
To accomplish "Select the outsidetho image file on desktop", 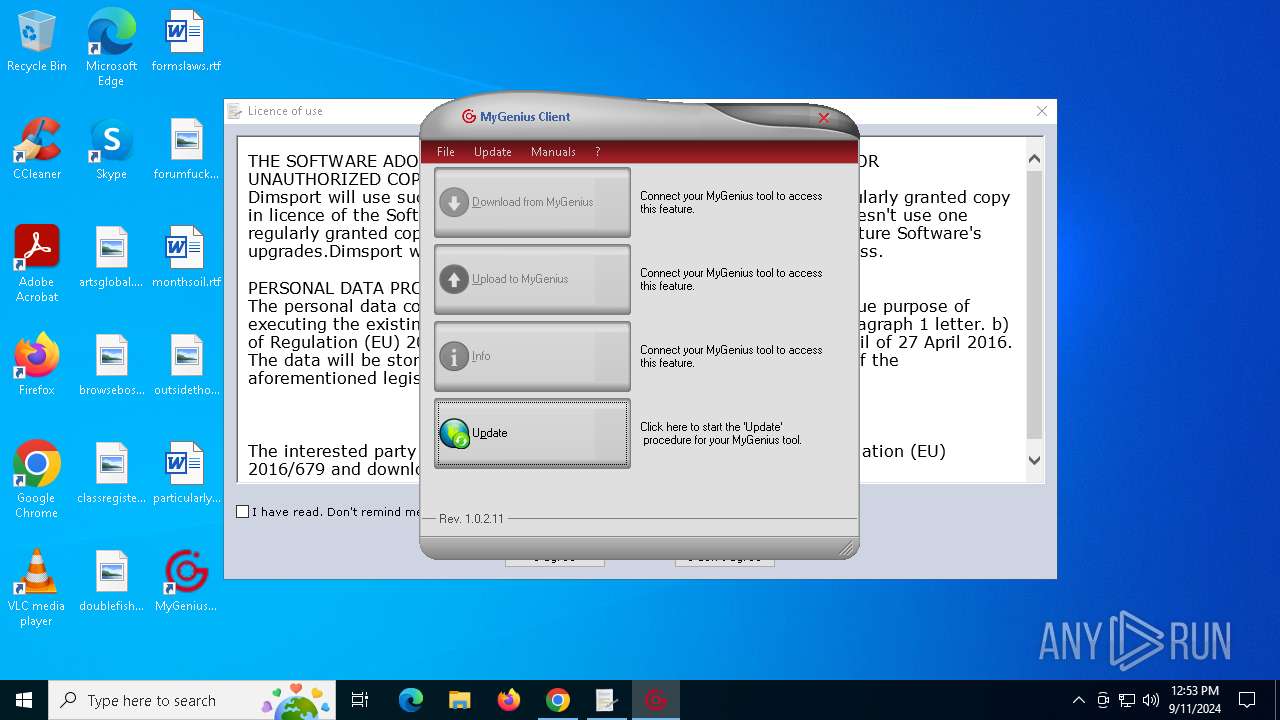I will click(x=186, y=366).
